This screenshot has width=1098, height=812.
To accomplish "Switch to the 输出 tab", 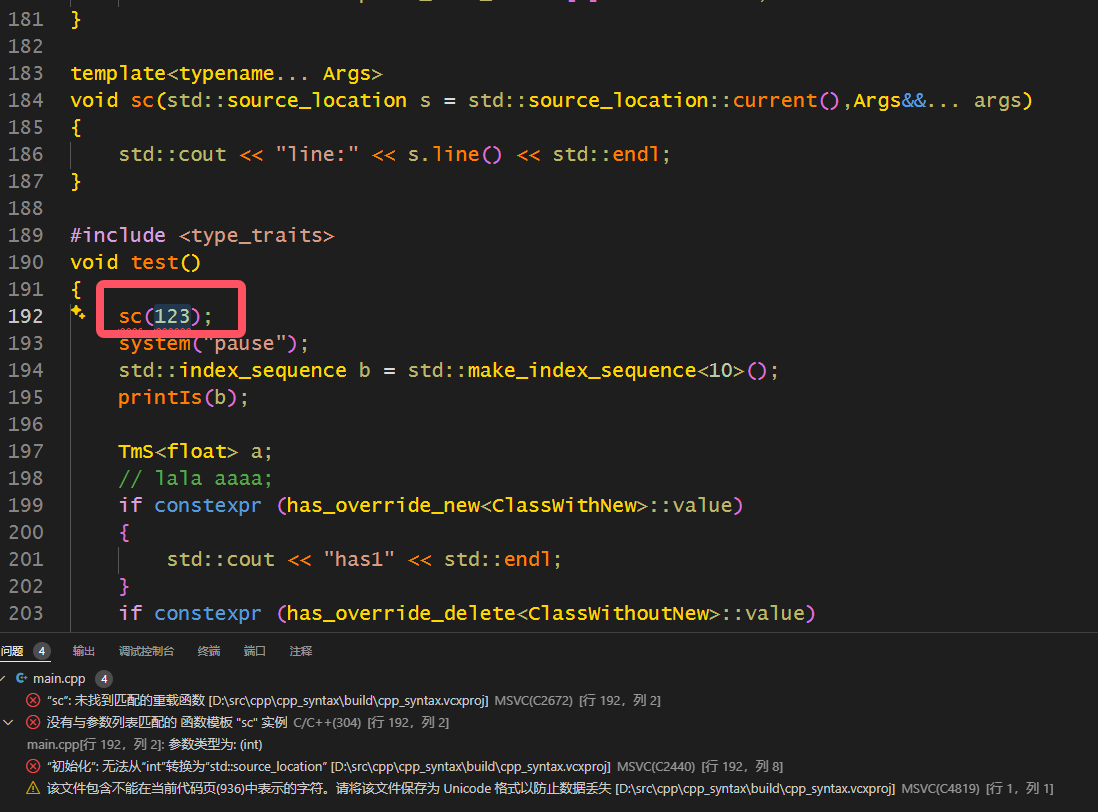I will 84,651.
